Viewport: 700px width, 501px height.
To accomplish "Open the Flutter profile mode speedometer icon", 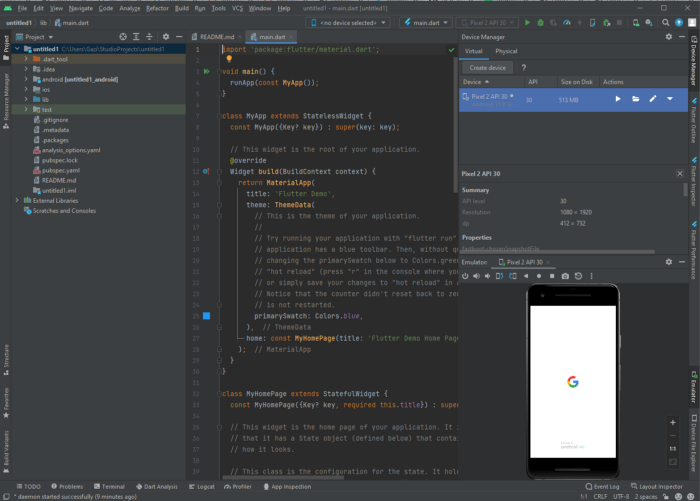I will click(x=567, y=23).
